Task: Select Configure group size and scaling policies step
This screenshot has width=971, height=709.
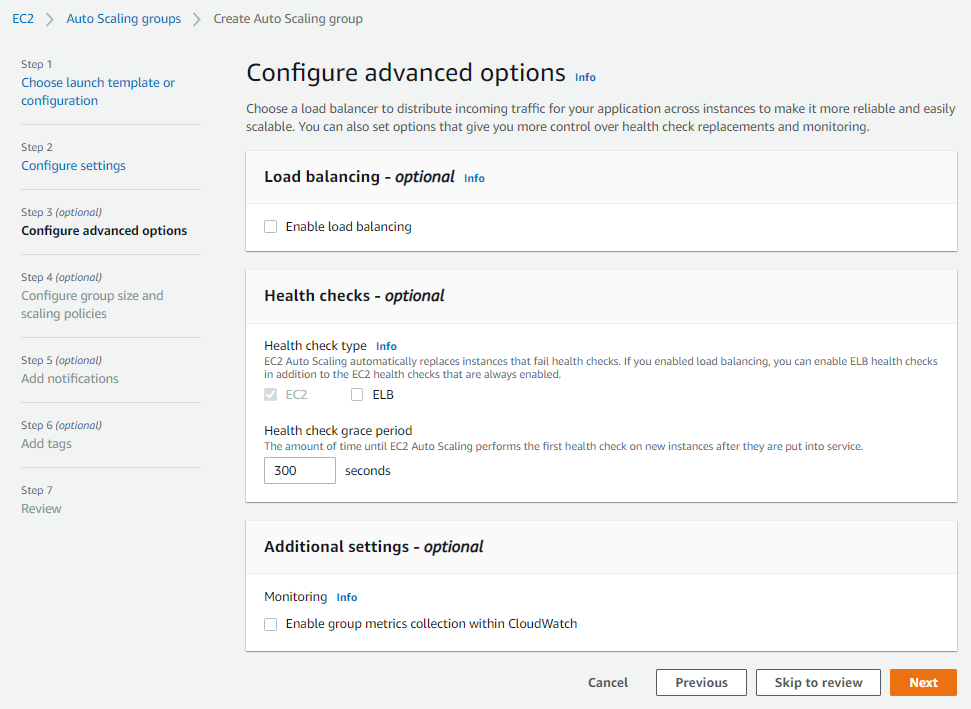Action: [x=92, y=305]
